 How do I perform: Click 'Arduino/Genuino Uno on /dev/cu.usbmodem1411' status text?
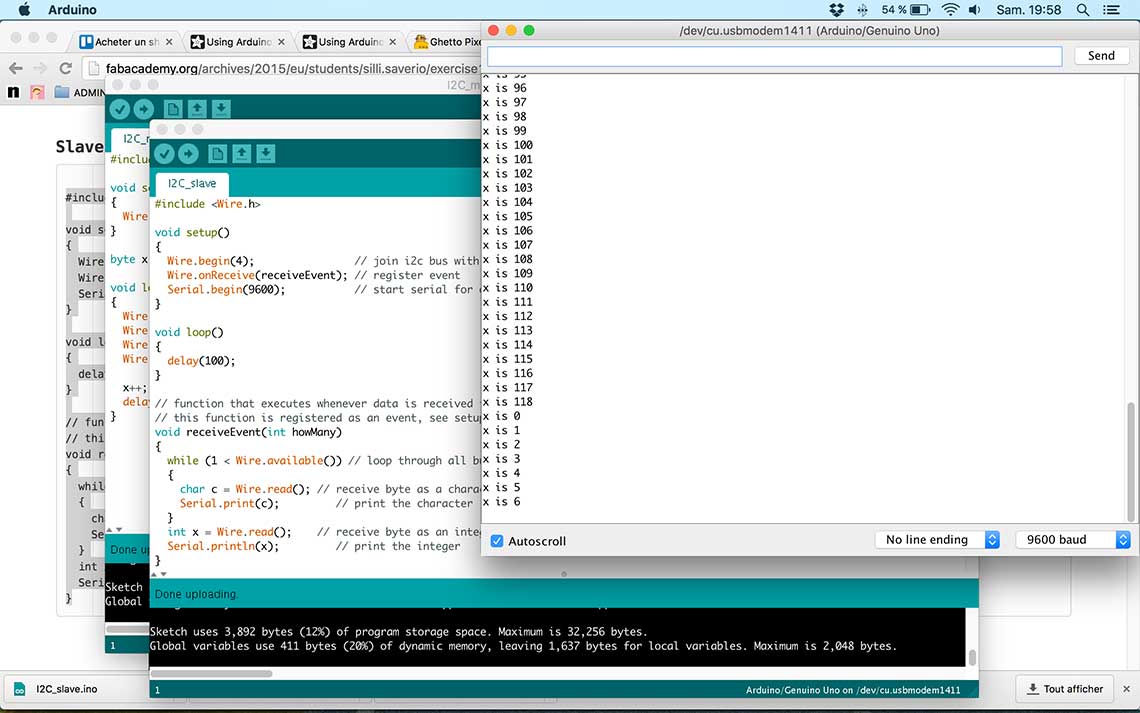click(x=853, y=690)
